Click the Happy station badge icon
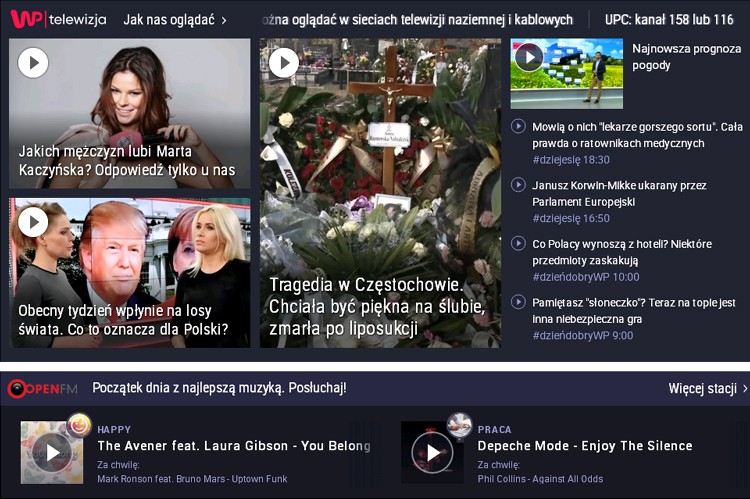Image resolution: width=750 pixels, height=499 pixels. click(78, 426)
